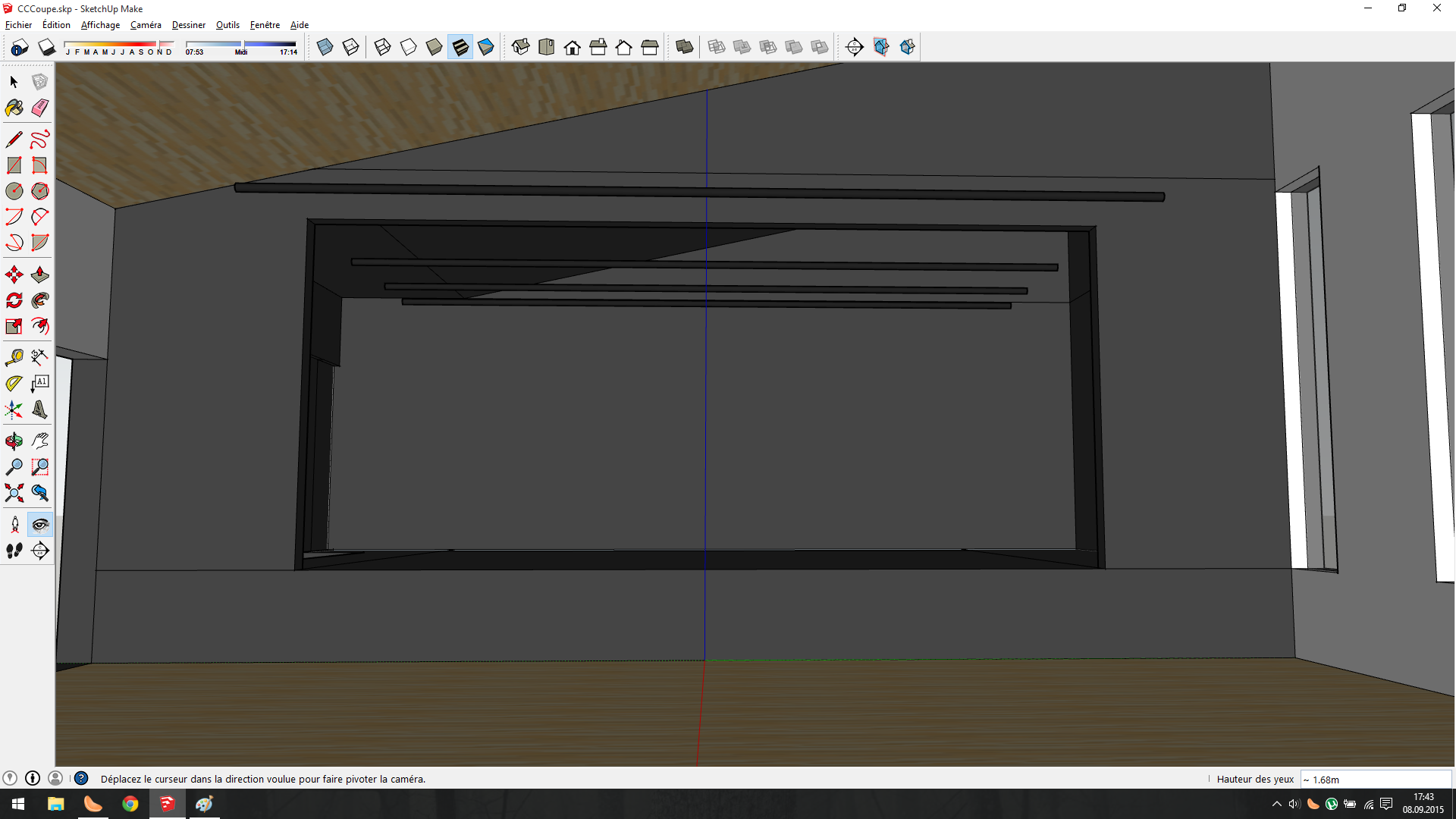Image resolution: width=1456 pixels, height=819 pixels.
Task: Show hidden system tray icons
Action: pyautogui.click(x=1277, y=804)
